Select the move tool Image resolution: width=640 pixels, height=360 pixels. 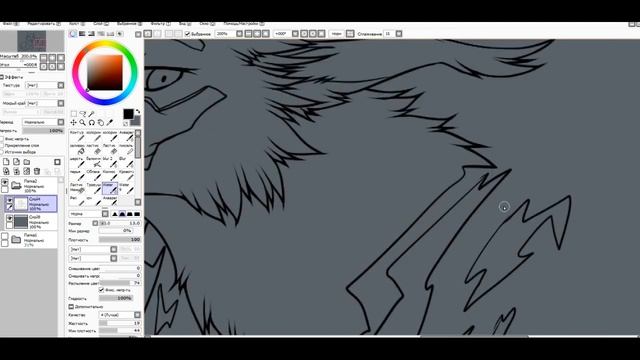click(73, 122)
